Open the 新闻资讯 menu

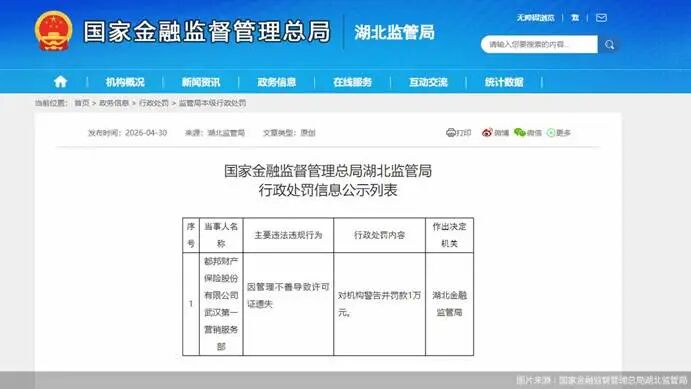click(x=201, y=82)
